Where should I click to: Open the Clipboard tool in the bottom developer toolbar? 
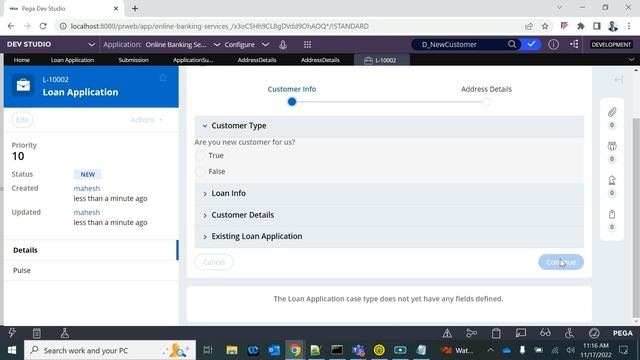pyautogui.click(x=37, y=333)
